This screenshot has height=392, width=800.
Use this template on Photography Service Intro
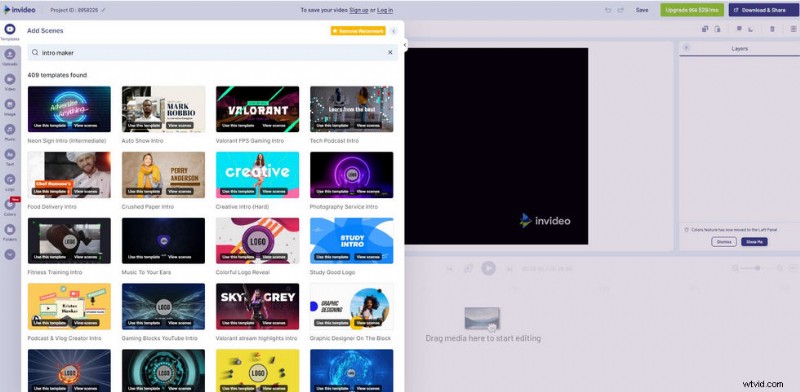(332, 191)
